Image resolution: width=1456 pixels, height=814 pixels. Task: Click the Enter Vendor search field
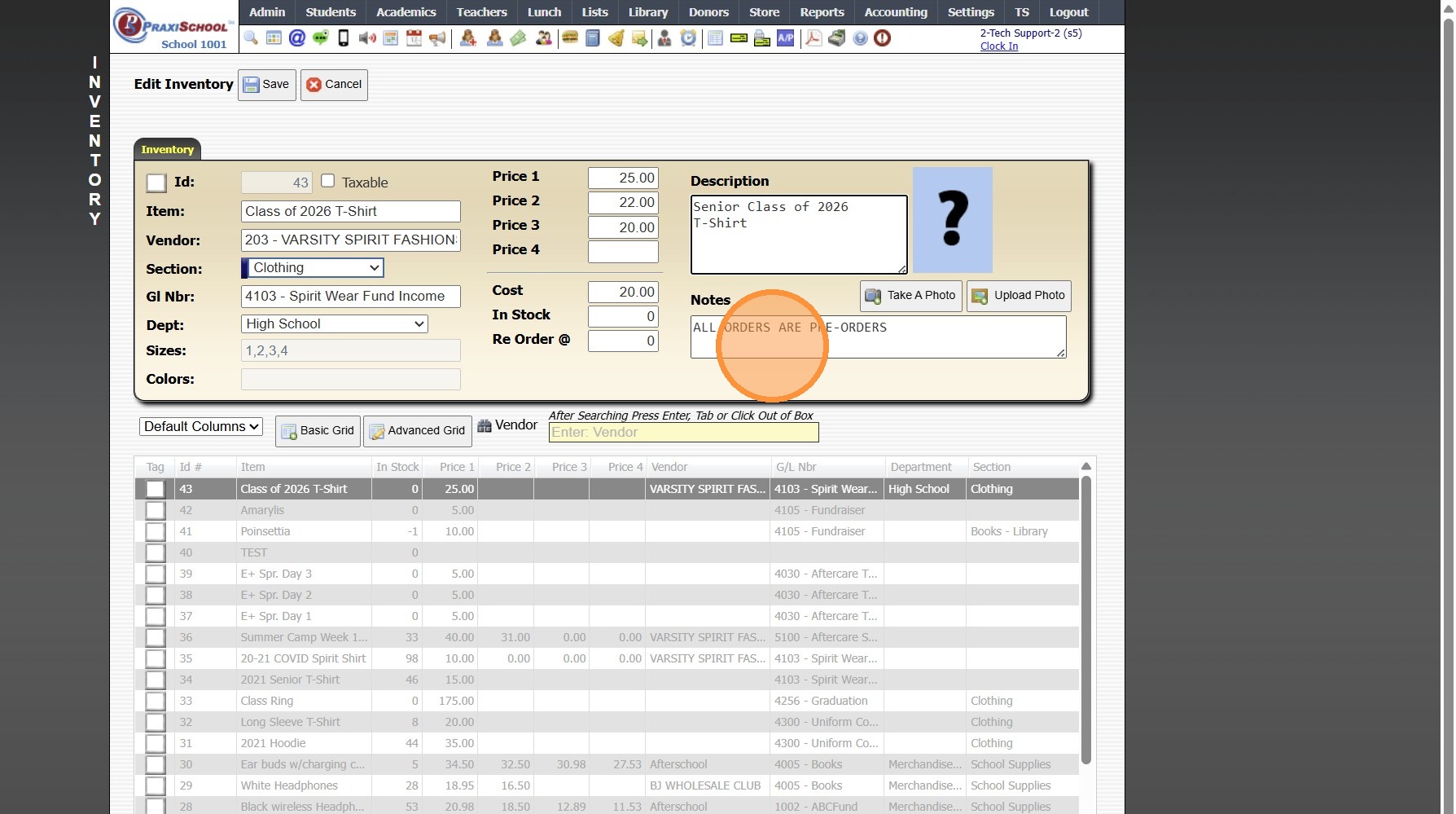[683, 433]
